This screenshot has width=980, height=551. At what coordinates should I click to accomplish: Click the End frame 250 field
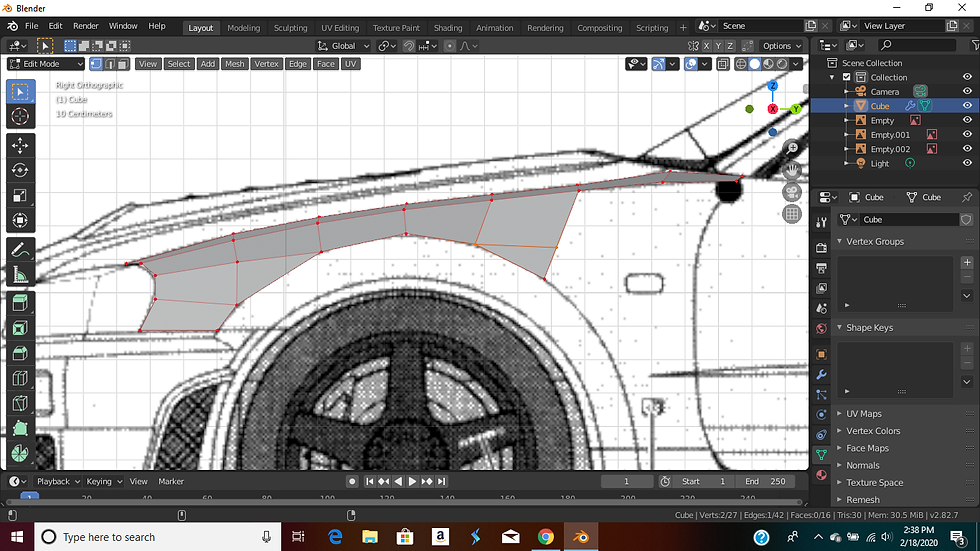[765, 481]
